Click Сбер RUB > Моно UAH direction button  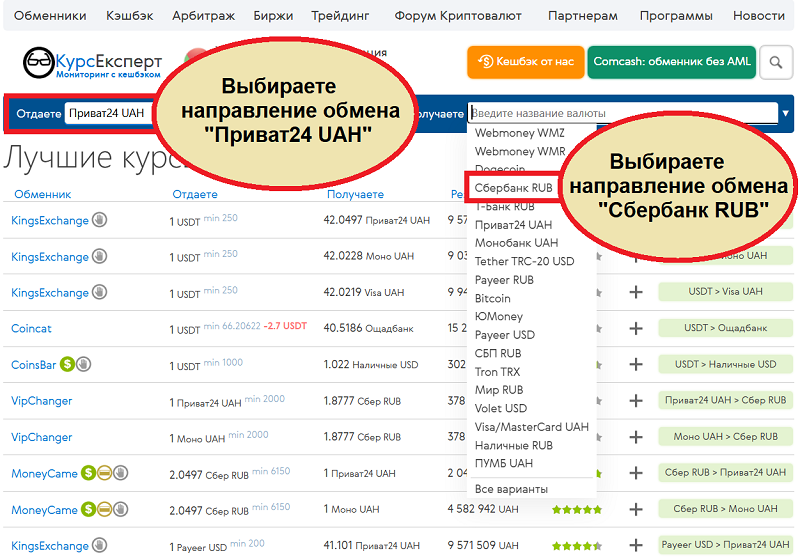coord(725,508)
